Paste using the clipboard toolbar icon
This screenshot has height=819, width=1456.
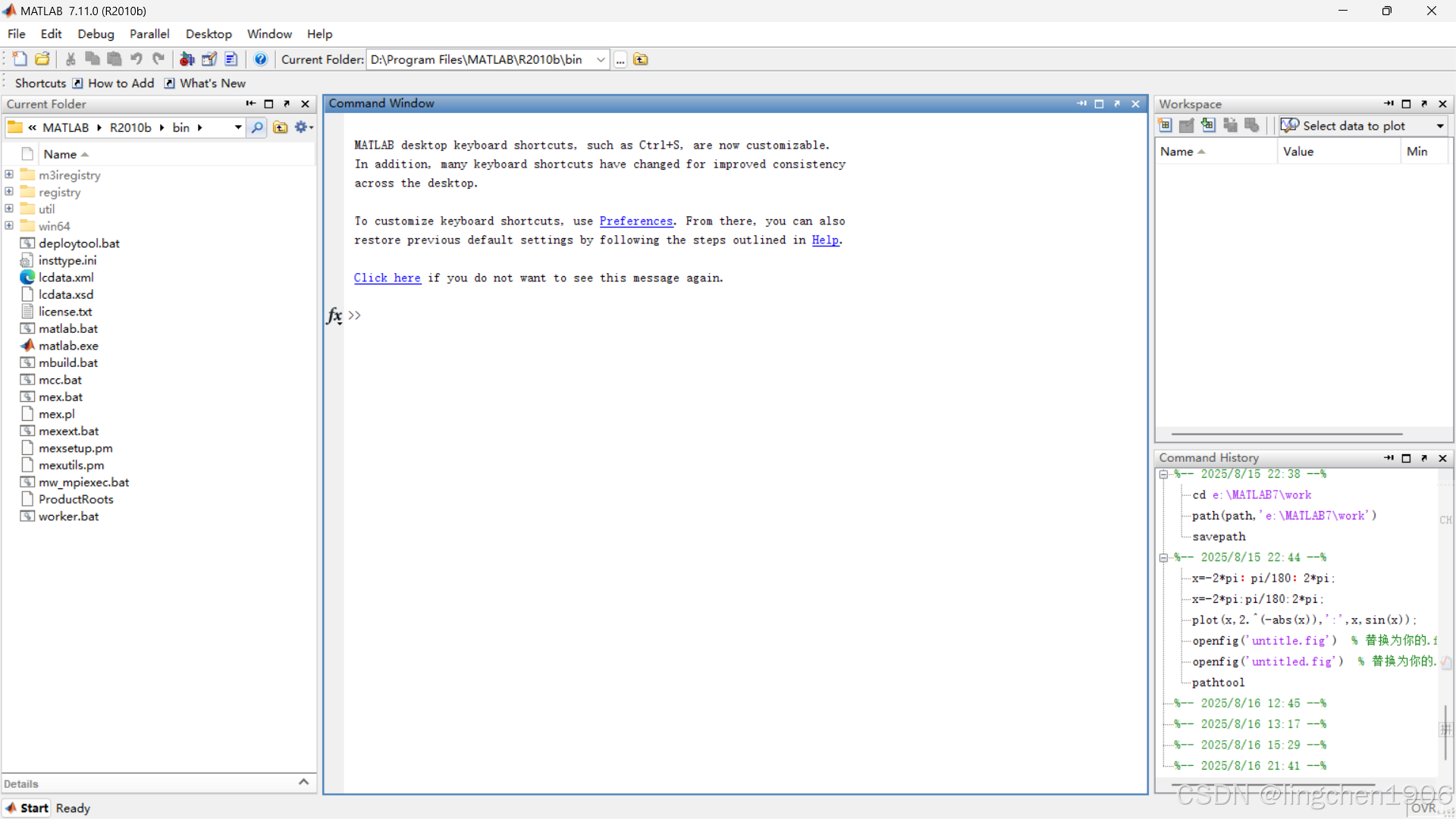click(x=115, y=59)
